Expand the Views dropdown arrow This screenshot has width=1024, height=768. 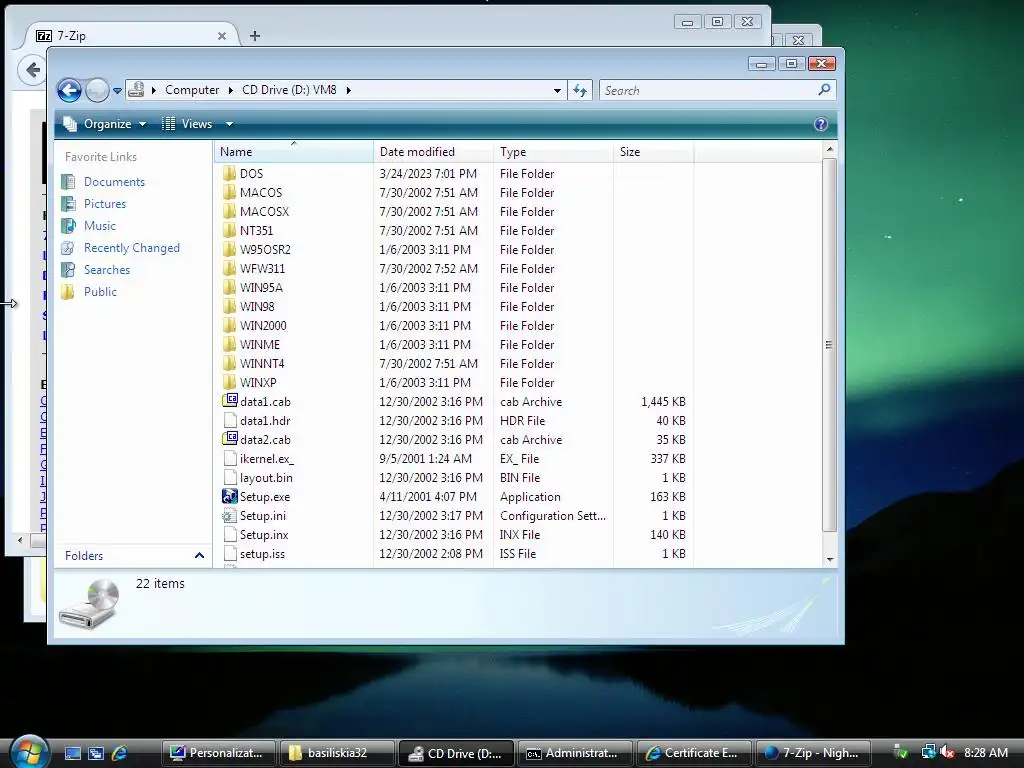click(x=229, y=124)
